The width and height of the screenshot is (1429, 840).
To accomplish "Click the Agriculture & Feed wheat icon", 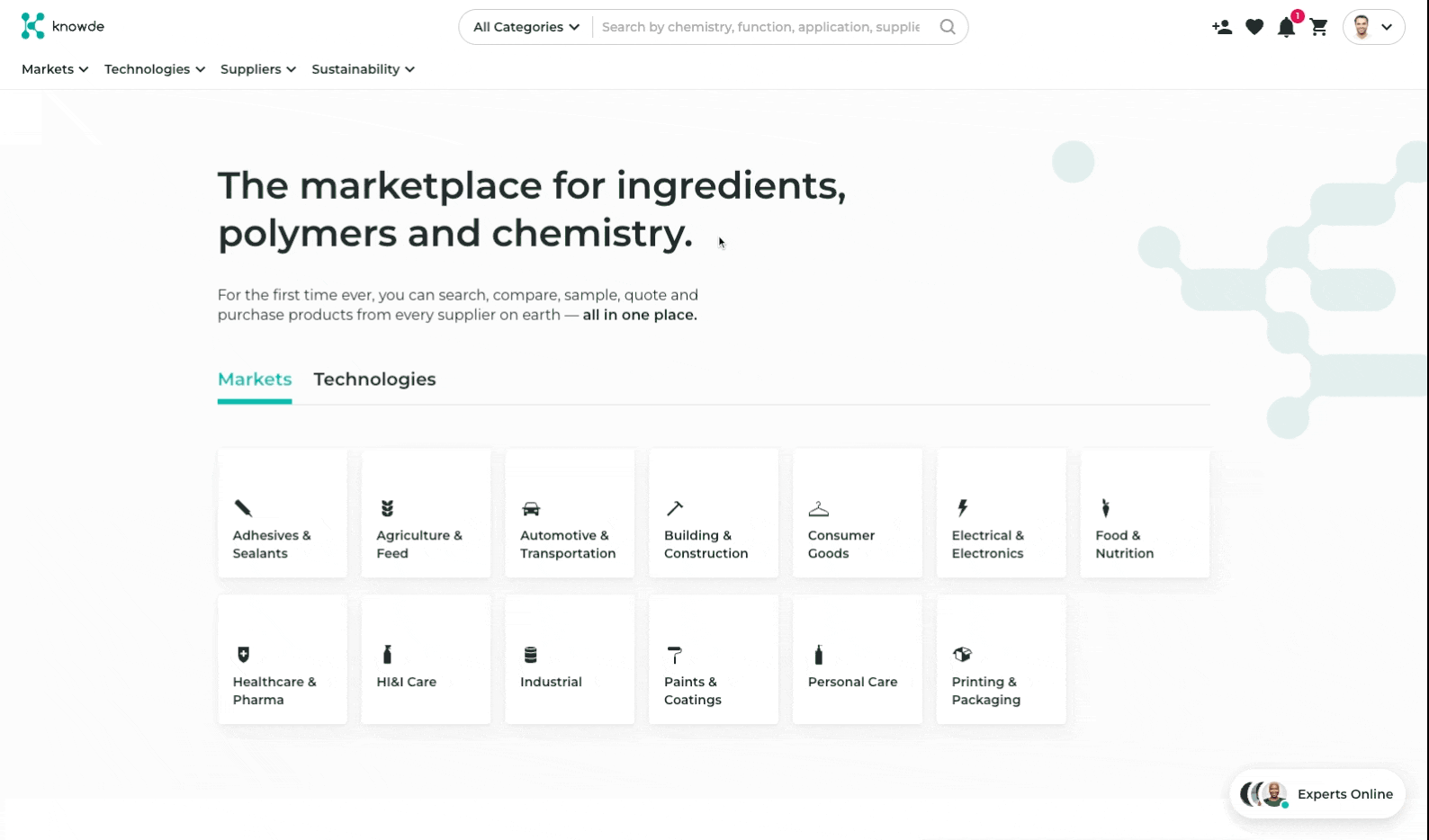I will [x=387, y=508].
